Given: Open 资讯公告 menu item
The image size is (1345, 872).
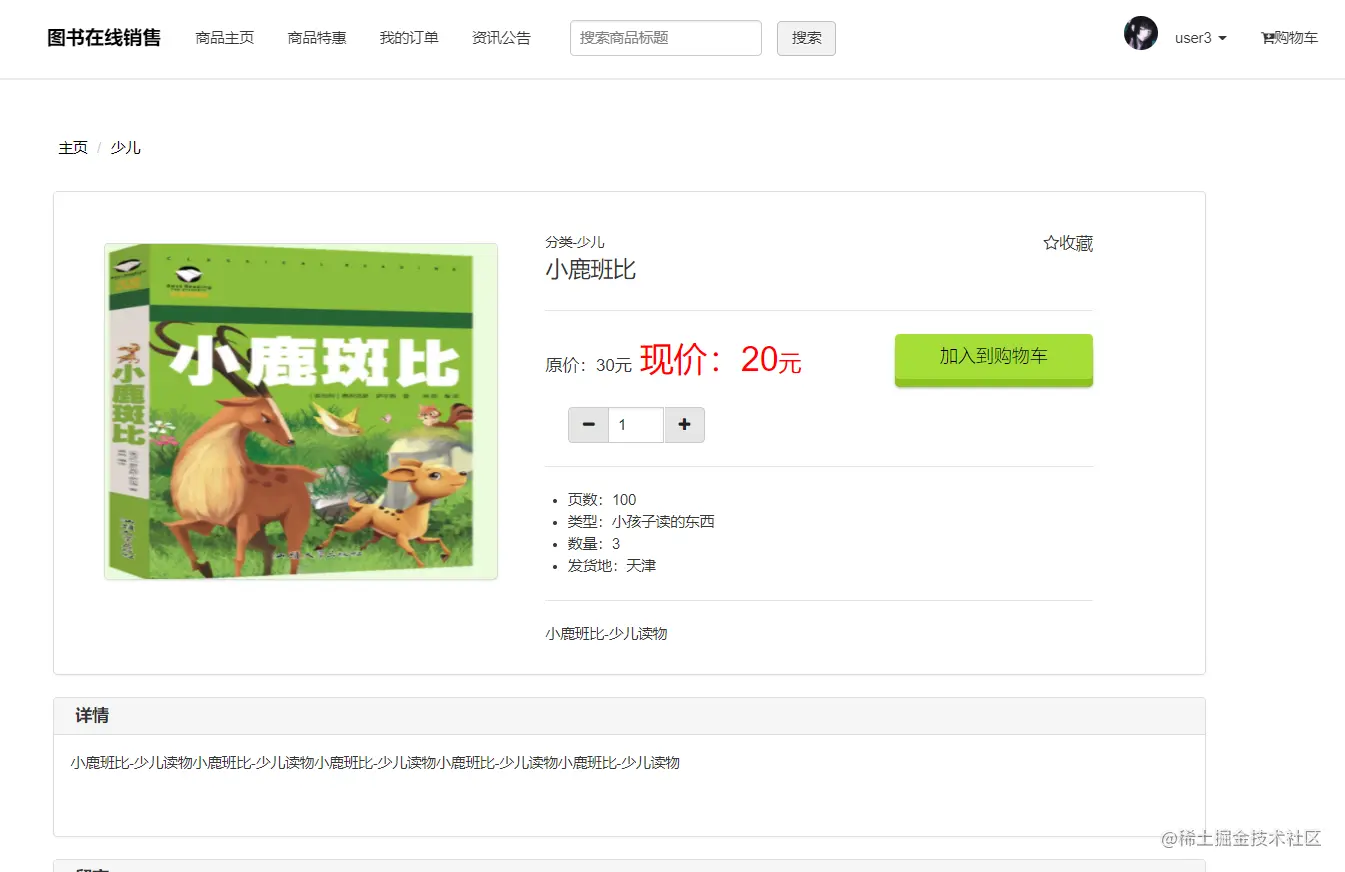Looking at the screenshot, I should 501,38.
